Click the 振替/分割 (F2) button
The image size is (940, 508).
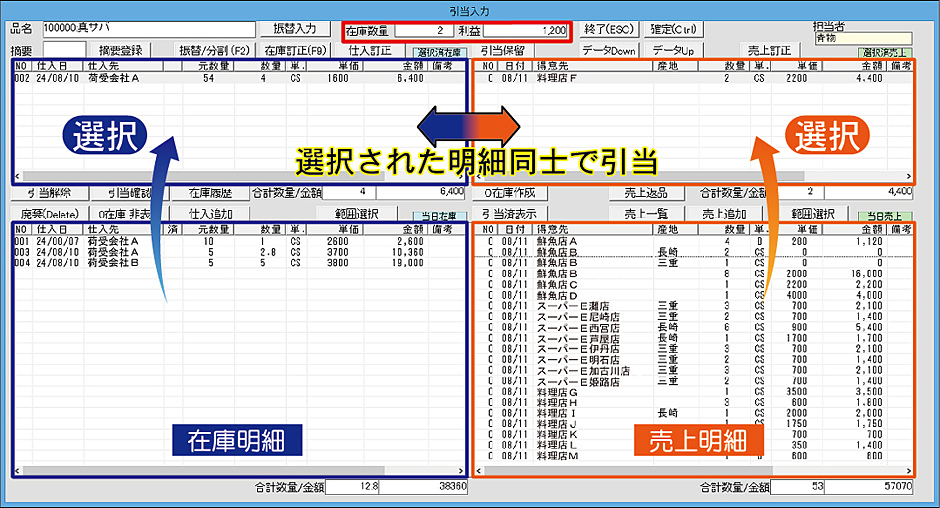point(213,49)
